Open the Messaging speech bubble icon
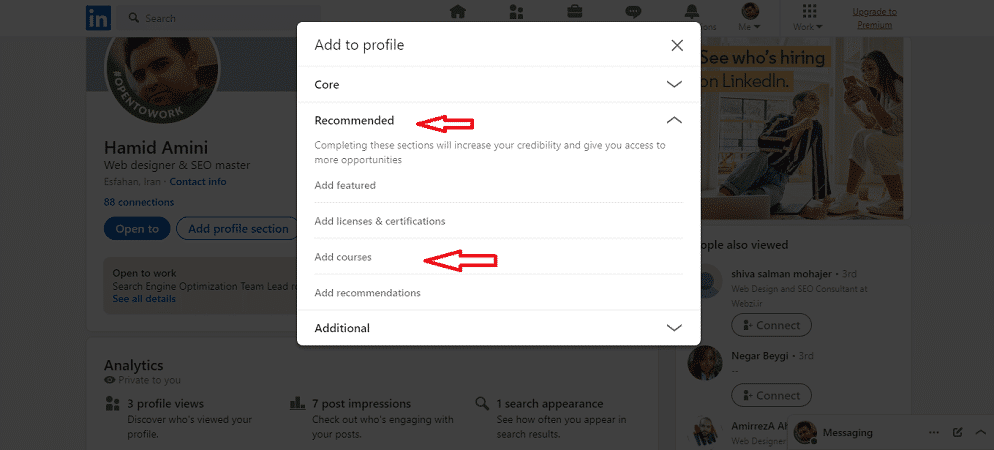Viewport: 994px width, 450px height. click(x=633, y=12)
